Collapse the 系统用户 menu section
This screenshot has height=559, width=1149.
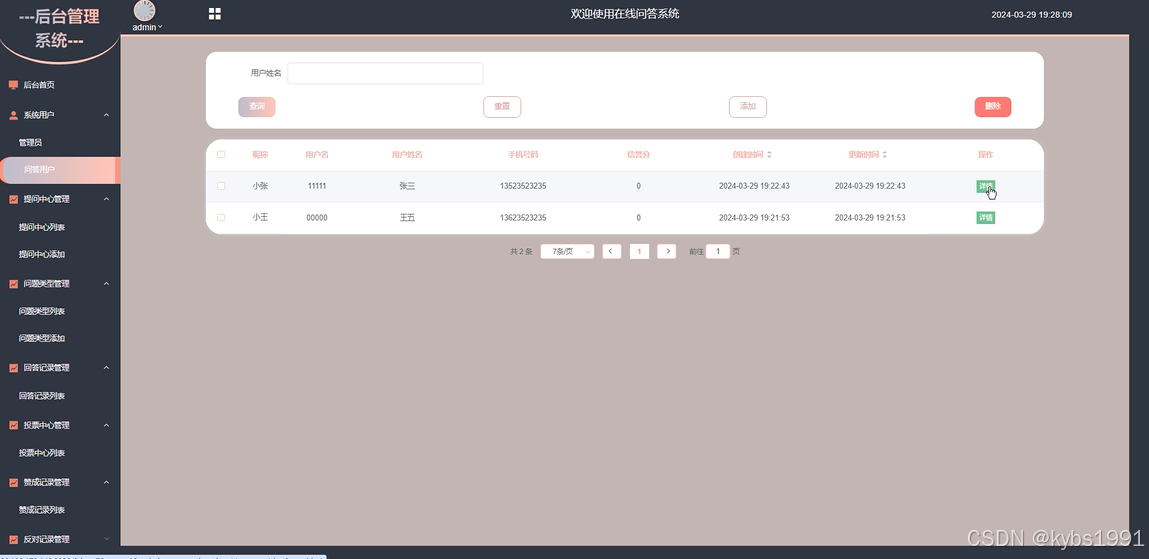pyautogui.click(x=106, y=115)
